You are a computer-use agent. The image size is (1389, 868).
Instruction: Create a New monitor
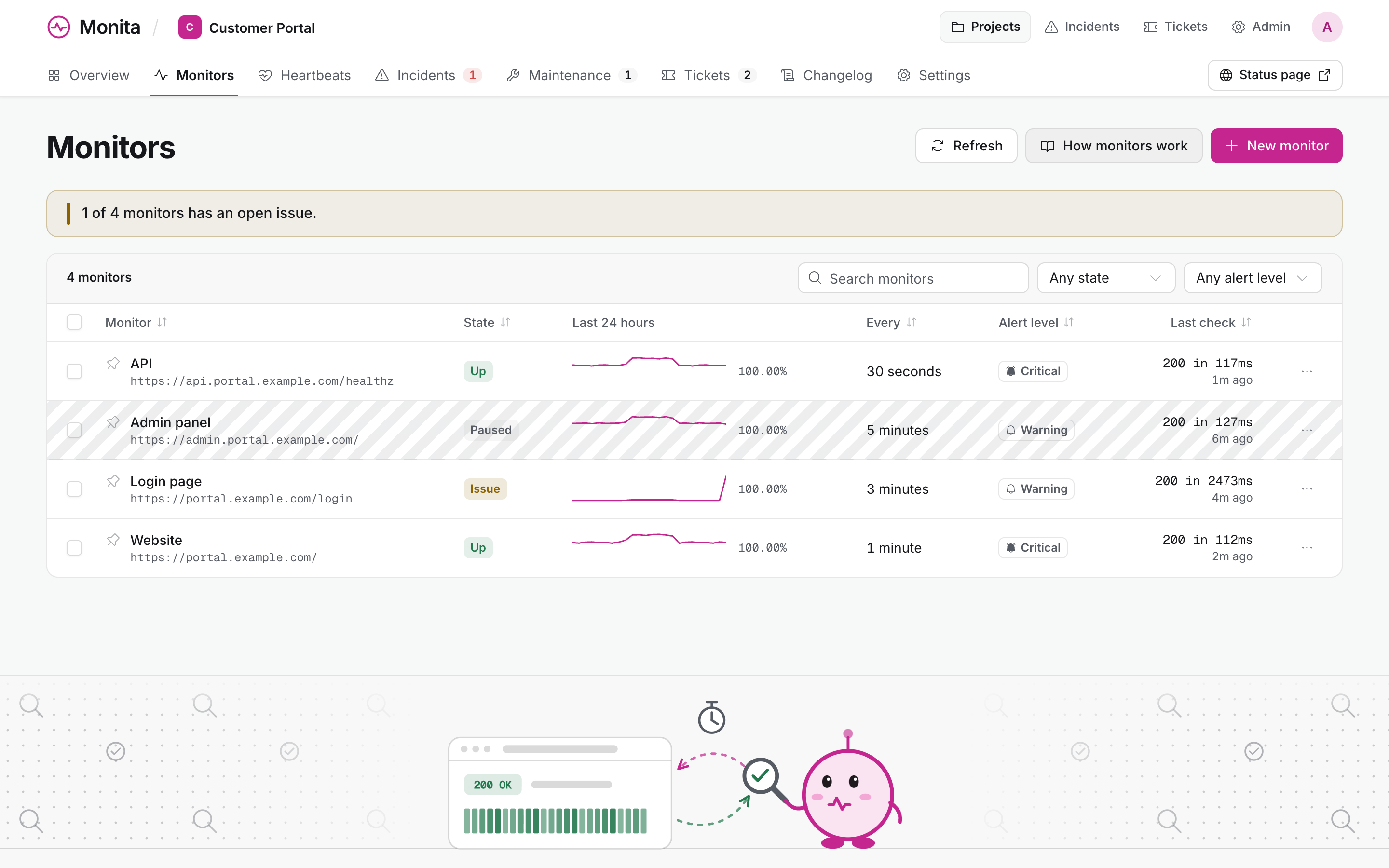pyautogui.click(x=1276, y=146)
